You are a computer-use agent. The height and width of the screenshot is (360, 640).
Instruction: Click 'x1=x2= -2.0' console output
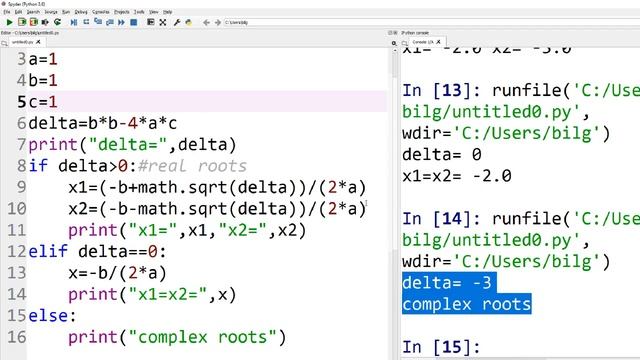coord(457,176)
